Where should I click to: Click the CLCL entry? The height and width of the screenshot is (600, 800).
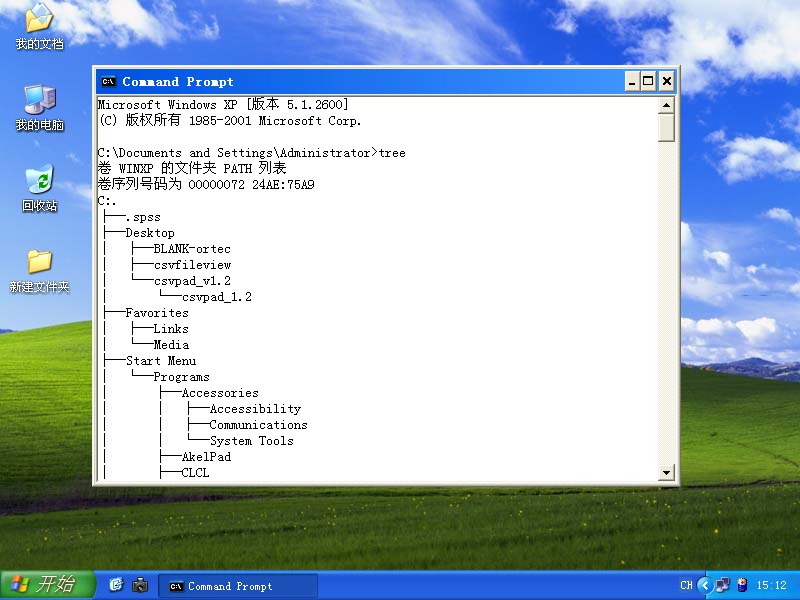click(195, 472)
